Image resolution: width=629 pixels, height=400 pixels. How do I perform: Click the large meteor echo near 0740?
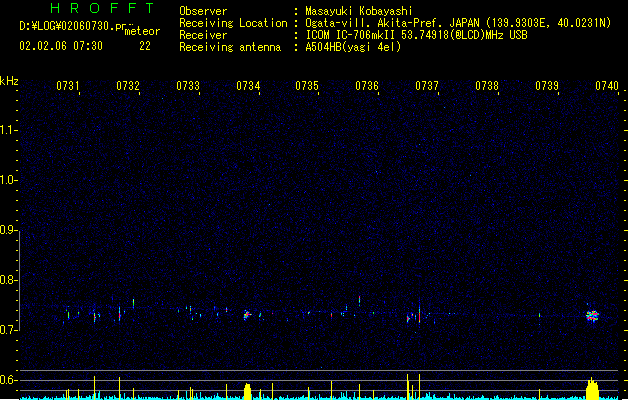coord(592,316)
